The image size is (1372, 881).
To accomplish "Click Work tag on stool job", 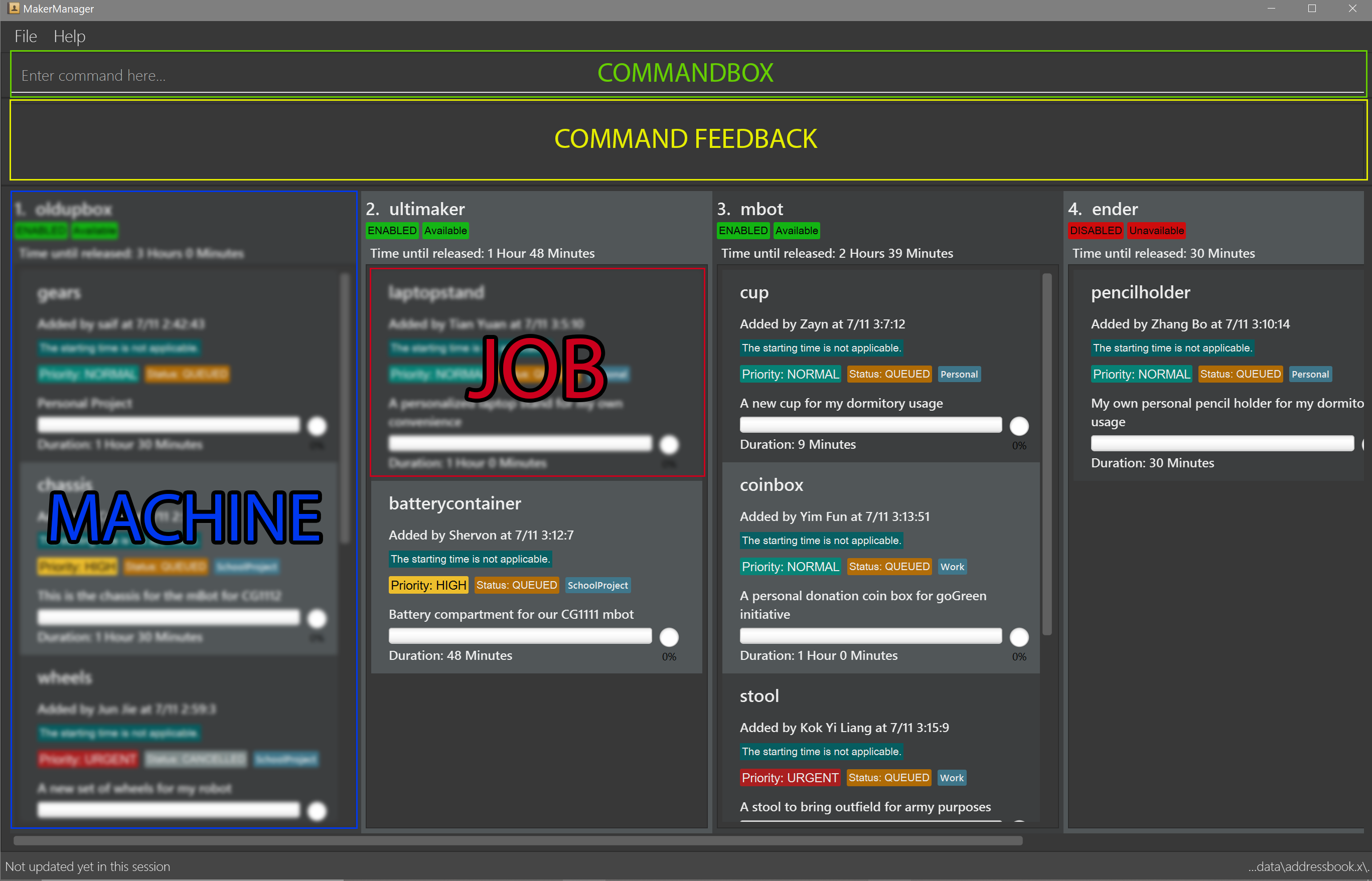I will pyautogui.click(x=951, y=778).
